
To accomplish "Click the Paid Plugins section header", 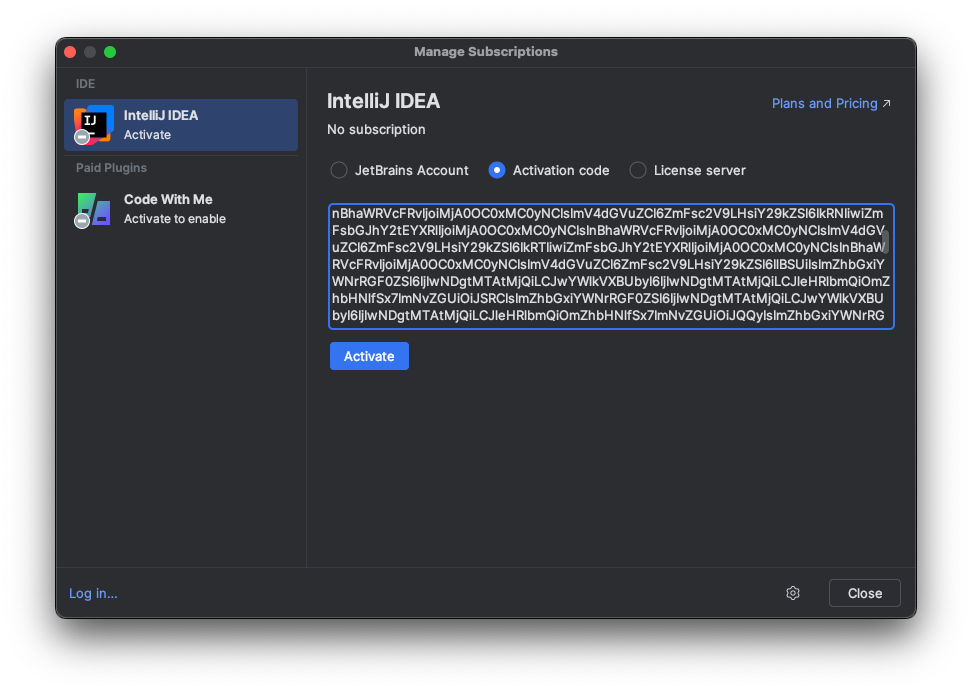I will click(x=110, y=168).
